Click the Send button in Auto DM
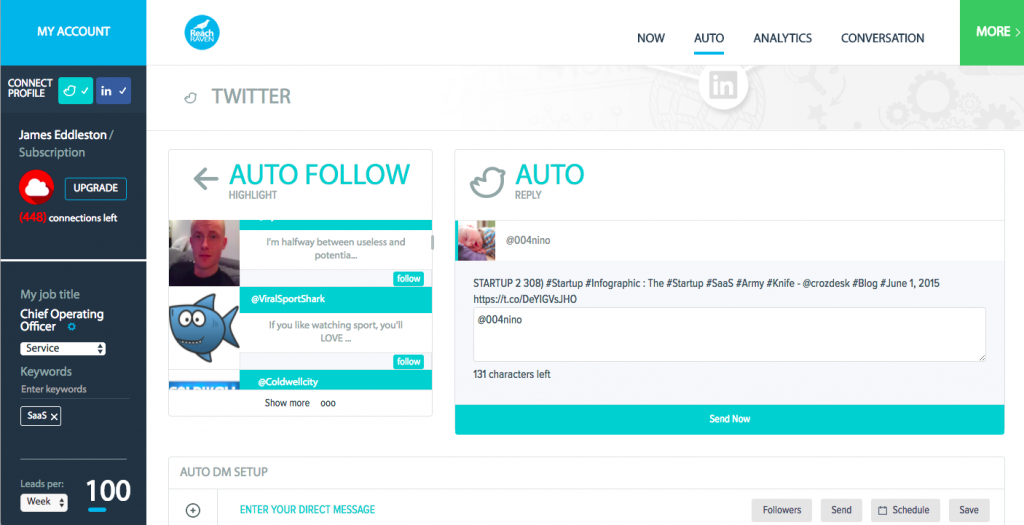 click(841, 510)
